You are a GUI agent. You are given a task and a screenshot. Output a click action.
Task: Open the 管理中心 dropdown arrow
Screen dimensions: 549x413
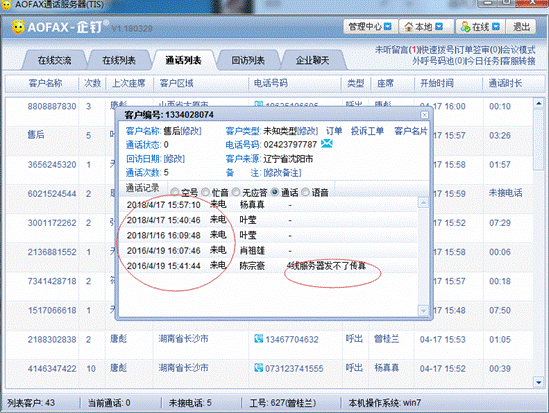click(x=388, y=27)
